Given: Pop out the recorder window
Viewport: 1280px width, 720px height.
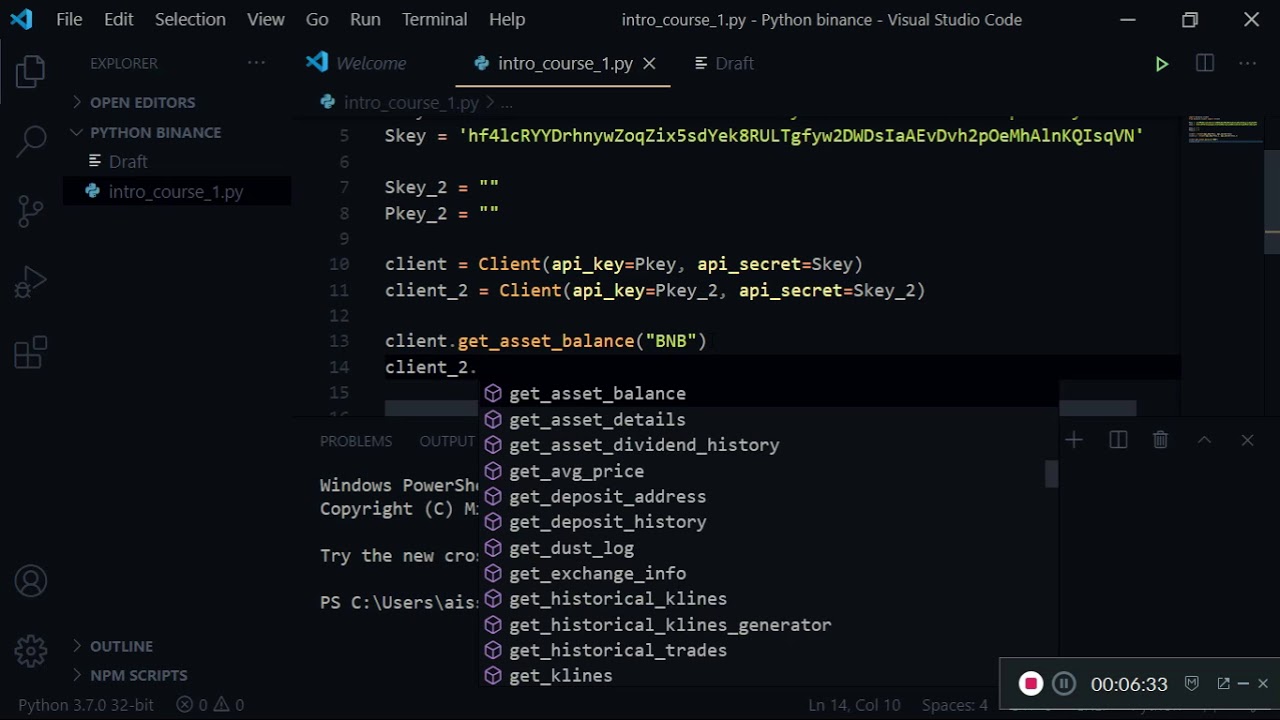Looking at the screenshot, I should tap(1223, 684).
